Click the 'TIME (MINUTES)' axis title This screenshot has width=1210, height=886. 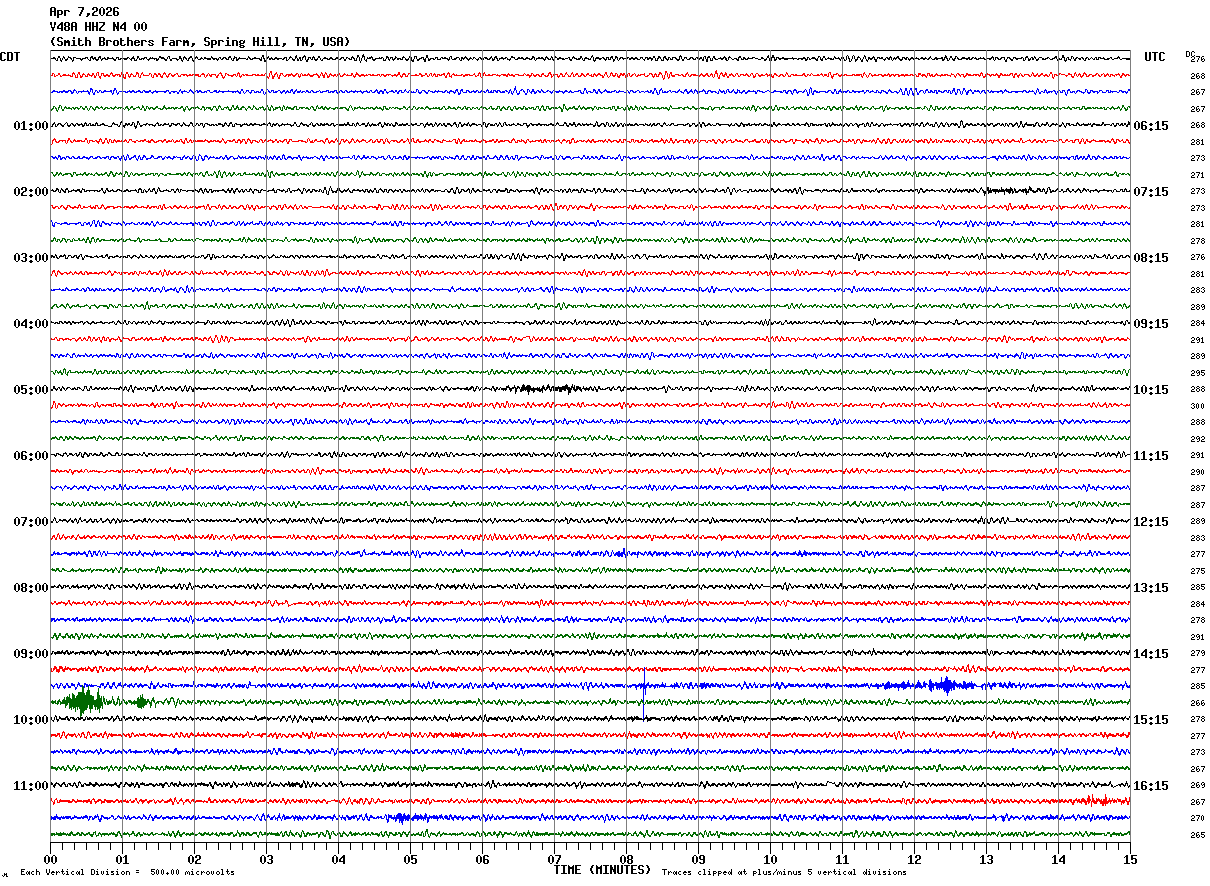click(x=602, y=870)
